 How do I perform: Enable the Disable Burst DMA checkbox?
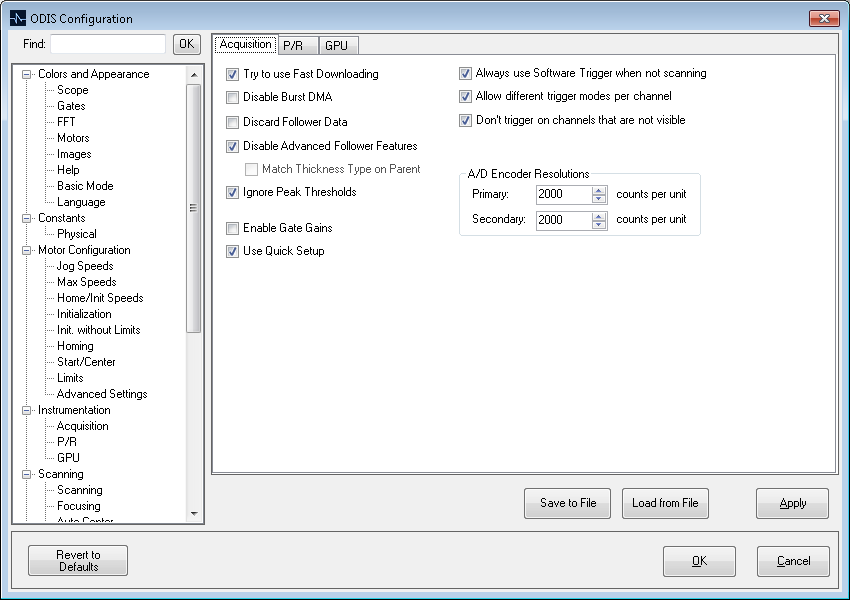coord(233,98)
